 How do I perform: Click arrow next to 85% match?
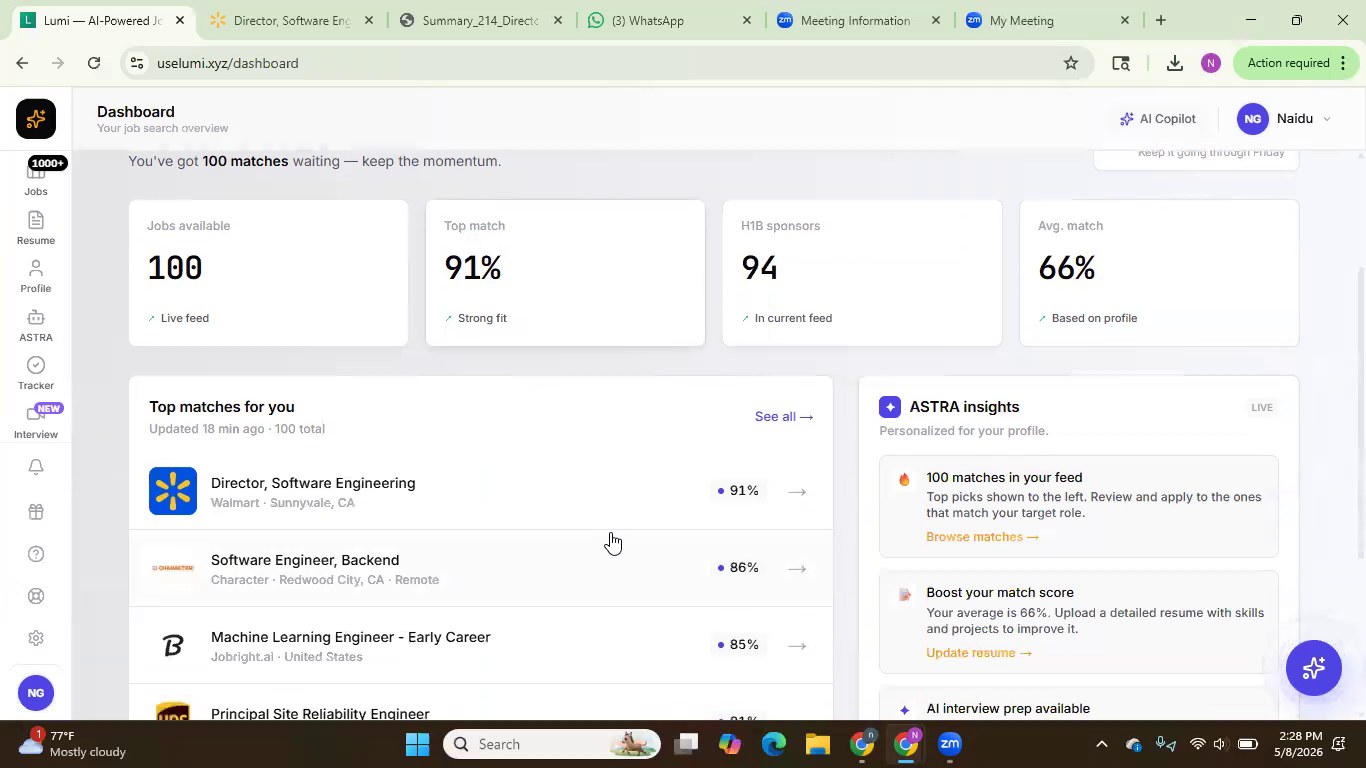[x=797, y=646]
